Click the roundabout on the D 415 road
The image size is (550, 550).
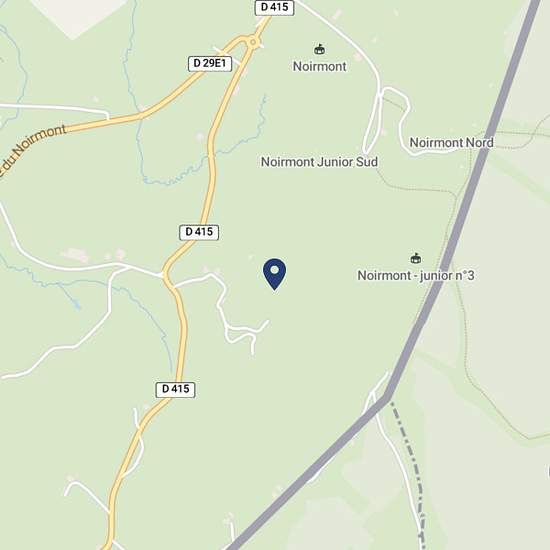coord(253,42)
